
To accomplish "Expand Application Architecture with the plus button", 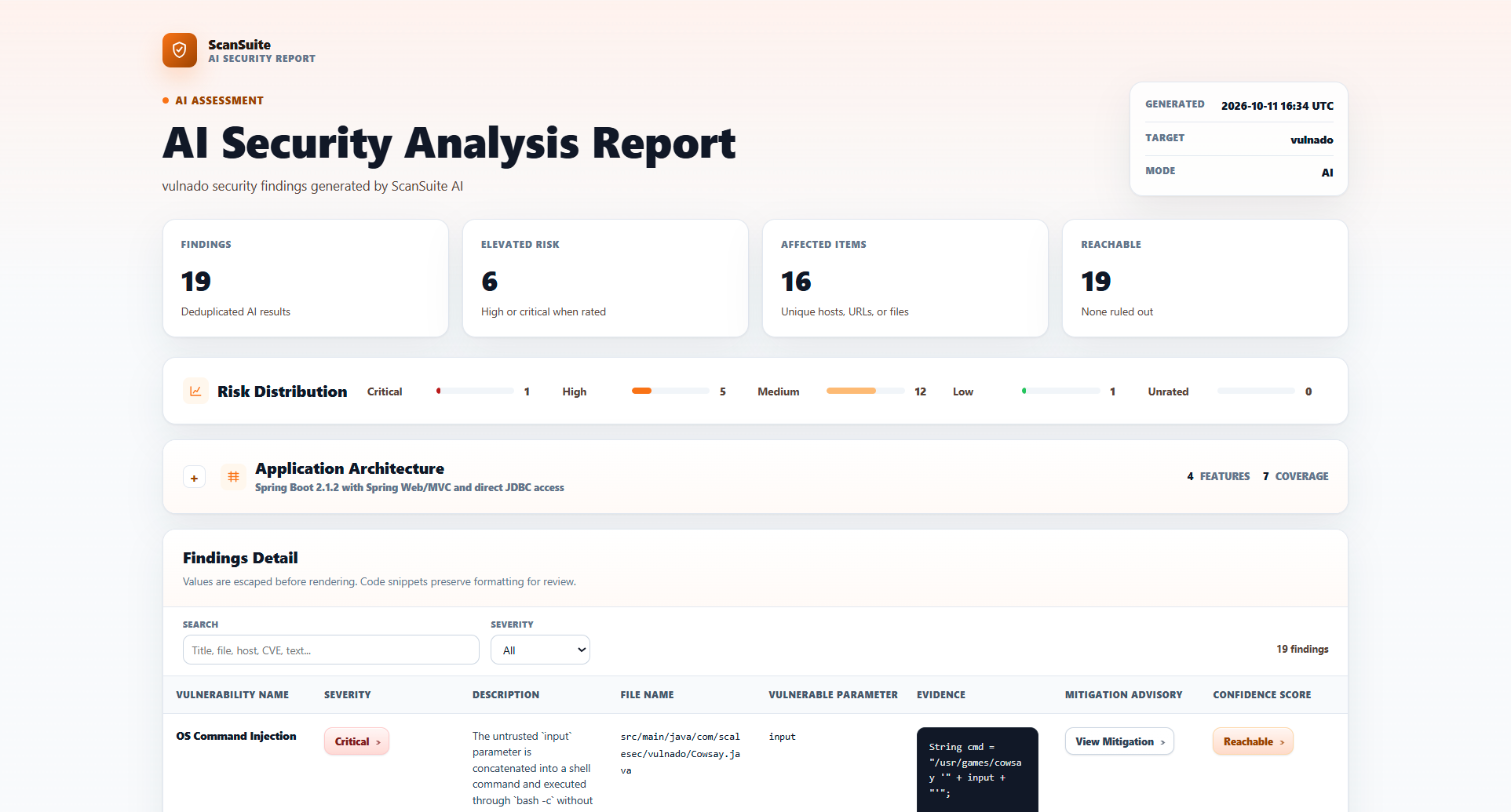I will [194, 478].
